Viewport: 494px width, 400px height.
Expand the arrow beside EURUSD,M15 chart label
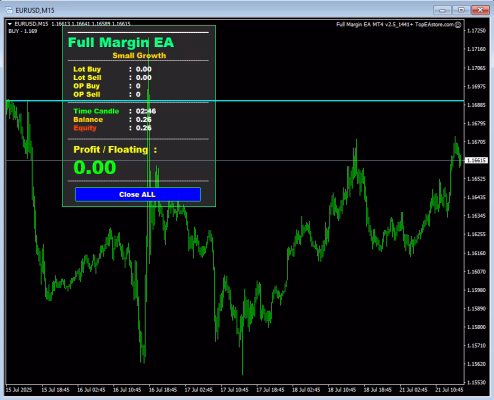tap(10, 24)
